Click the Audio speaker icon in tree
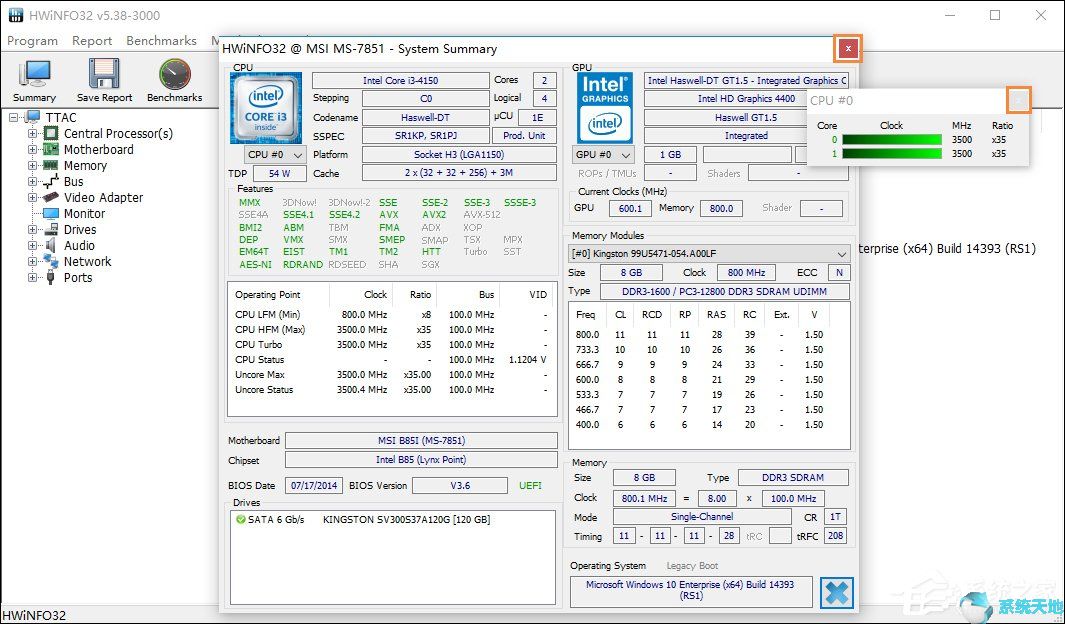Image resolution: width=1065 pixels, height=624 pixels. pos(51,245)
